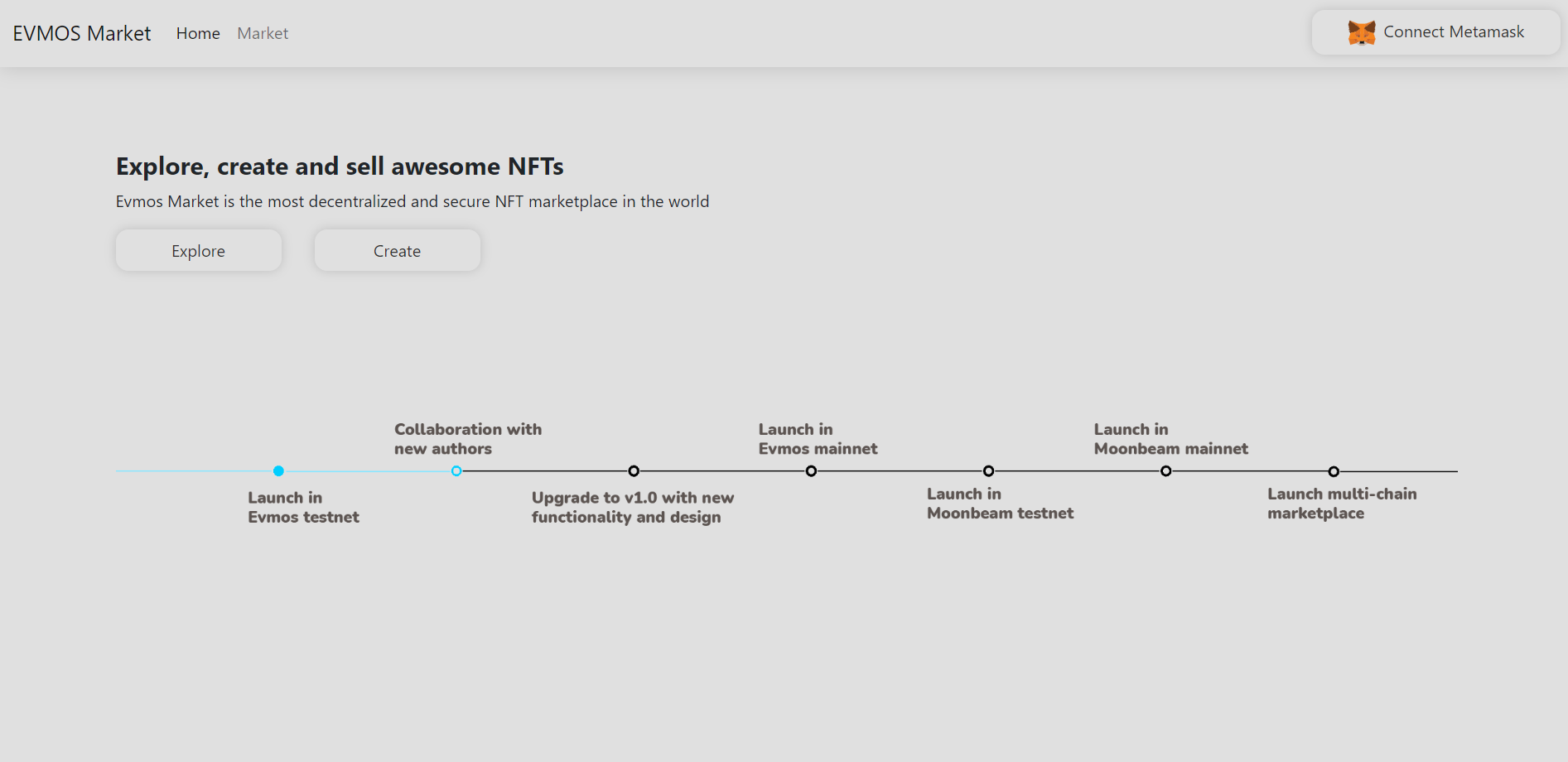
Task: Click the Create button
Action: [398, 250]
